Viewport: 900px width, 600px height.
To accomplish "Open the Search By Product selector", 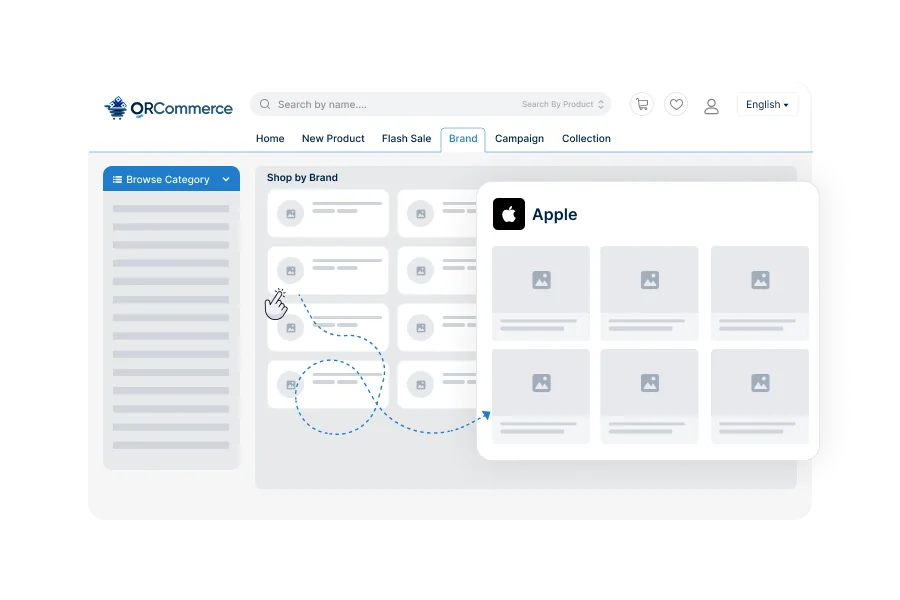I will coord(562,104).
